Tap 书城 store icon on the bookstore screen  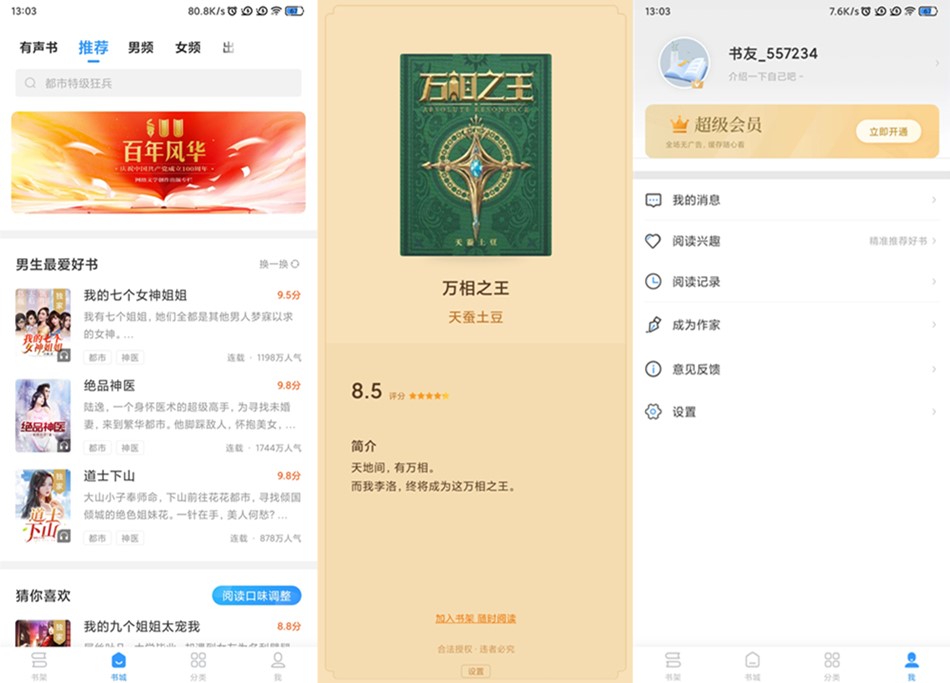[x=119, y=659]
